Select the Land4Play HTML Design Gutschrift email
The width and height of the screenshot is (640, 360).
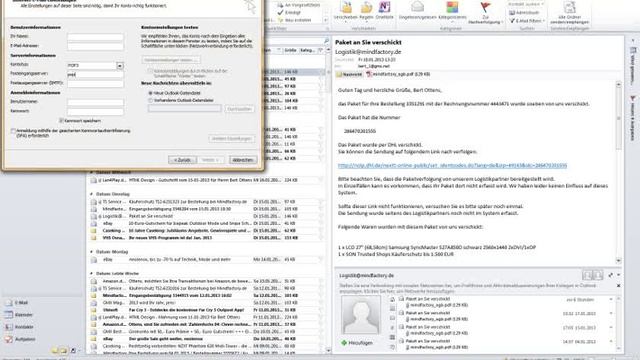[207, 180]
